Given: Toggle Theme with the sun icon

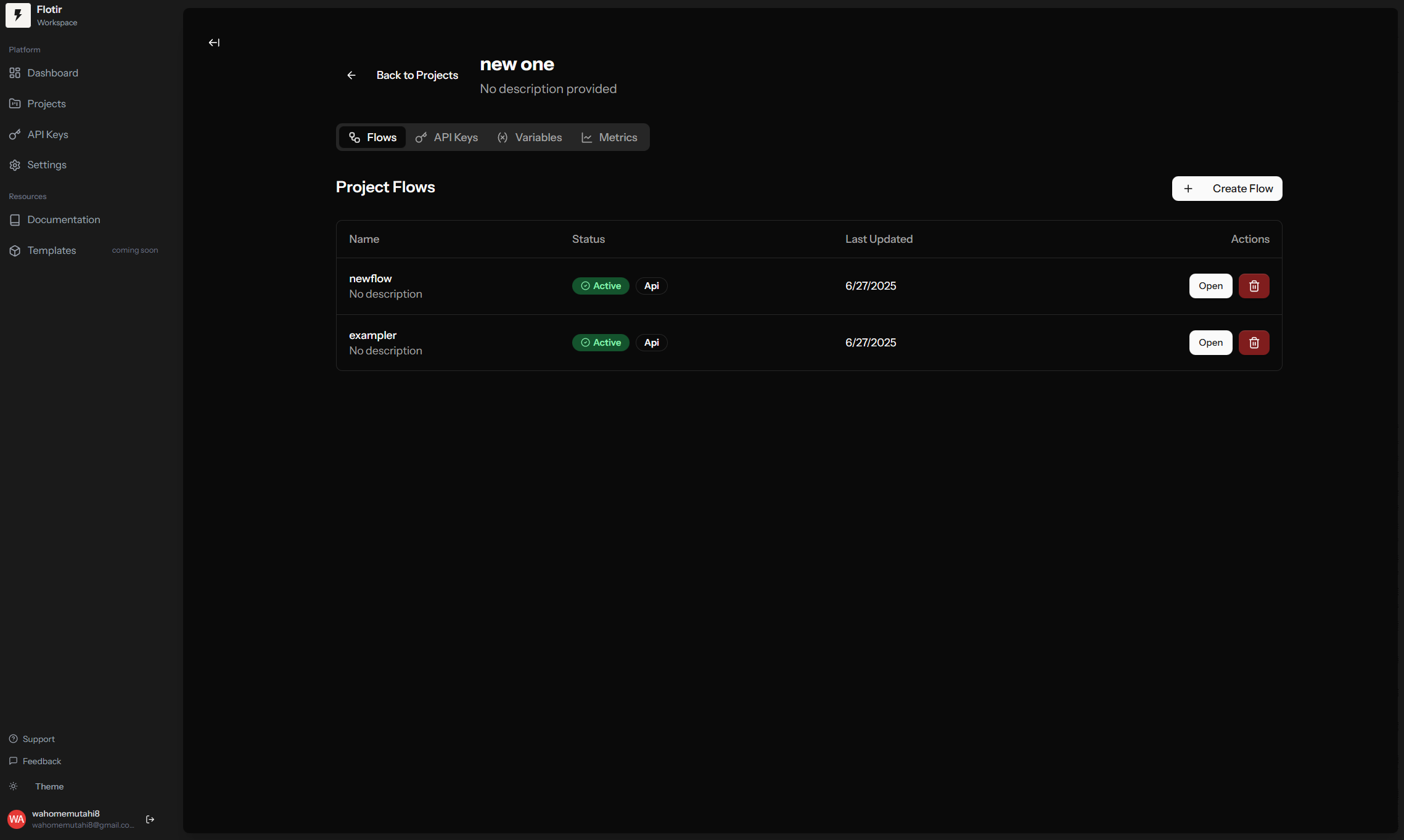Looking at the screenshot, I should tap(14, 786).
